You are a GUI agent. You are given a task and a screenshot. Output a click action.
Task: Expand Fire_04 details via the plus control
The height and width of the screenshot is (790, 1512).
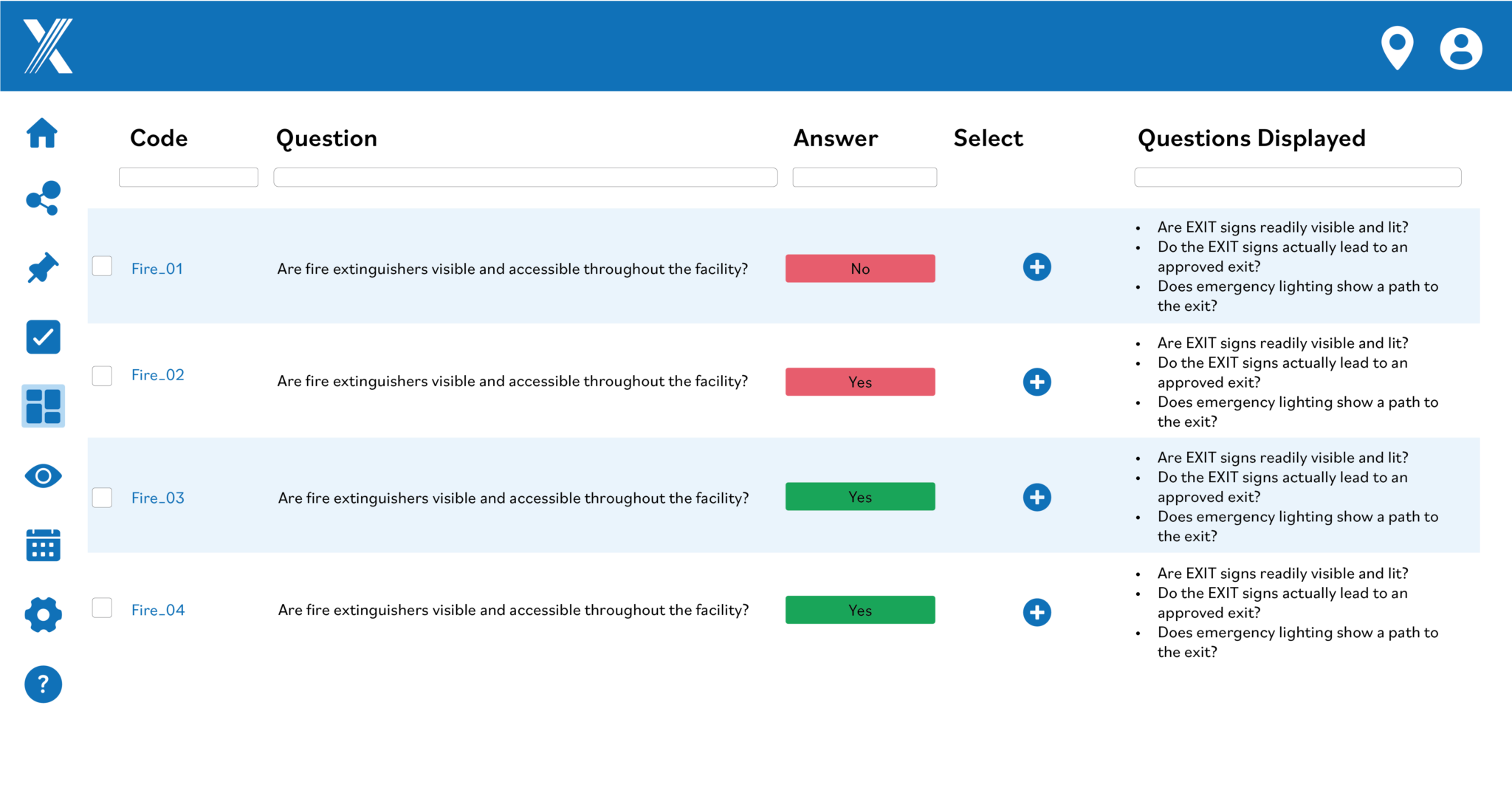[x=1037, y=613]
